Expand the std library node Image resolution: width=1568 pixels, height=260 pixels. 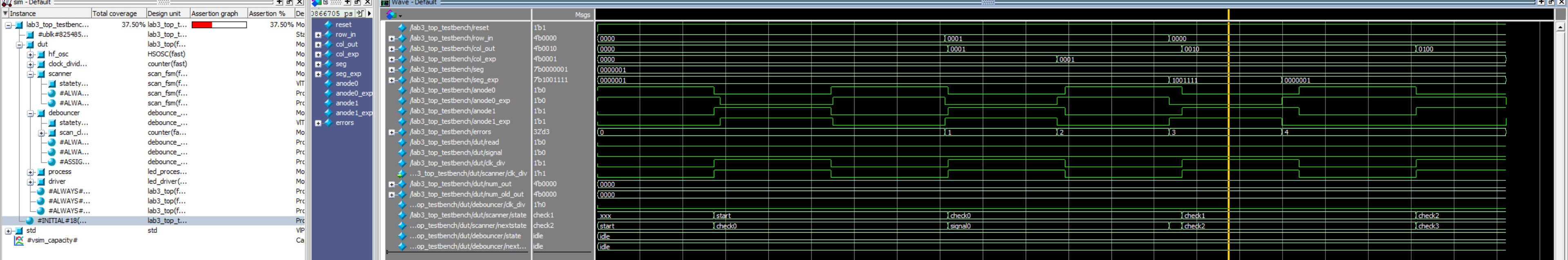pos(8,231)
